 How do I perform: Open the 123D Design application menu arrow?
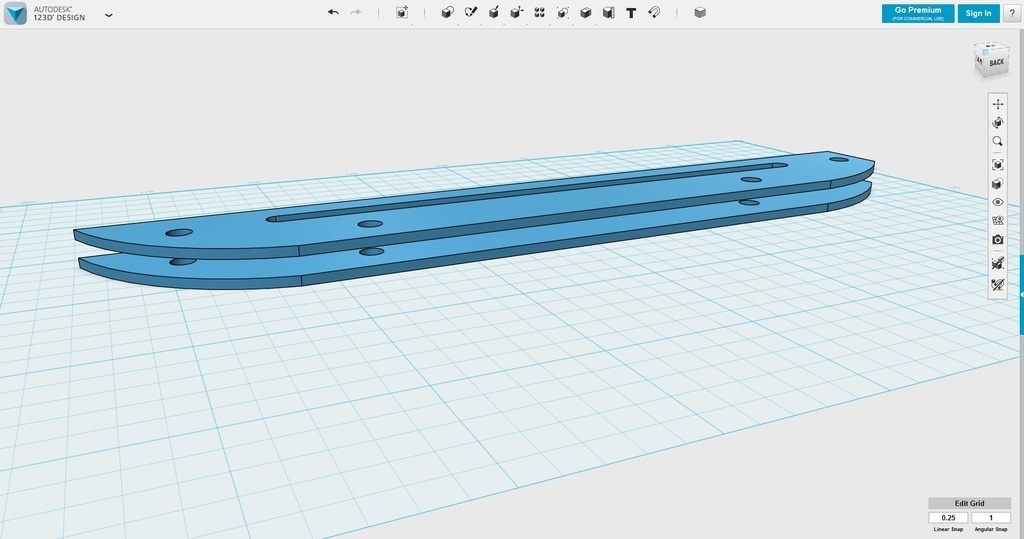tap(108, 16)
